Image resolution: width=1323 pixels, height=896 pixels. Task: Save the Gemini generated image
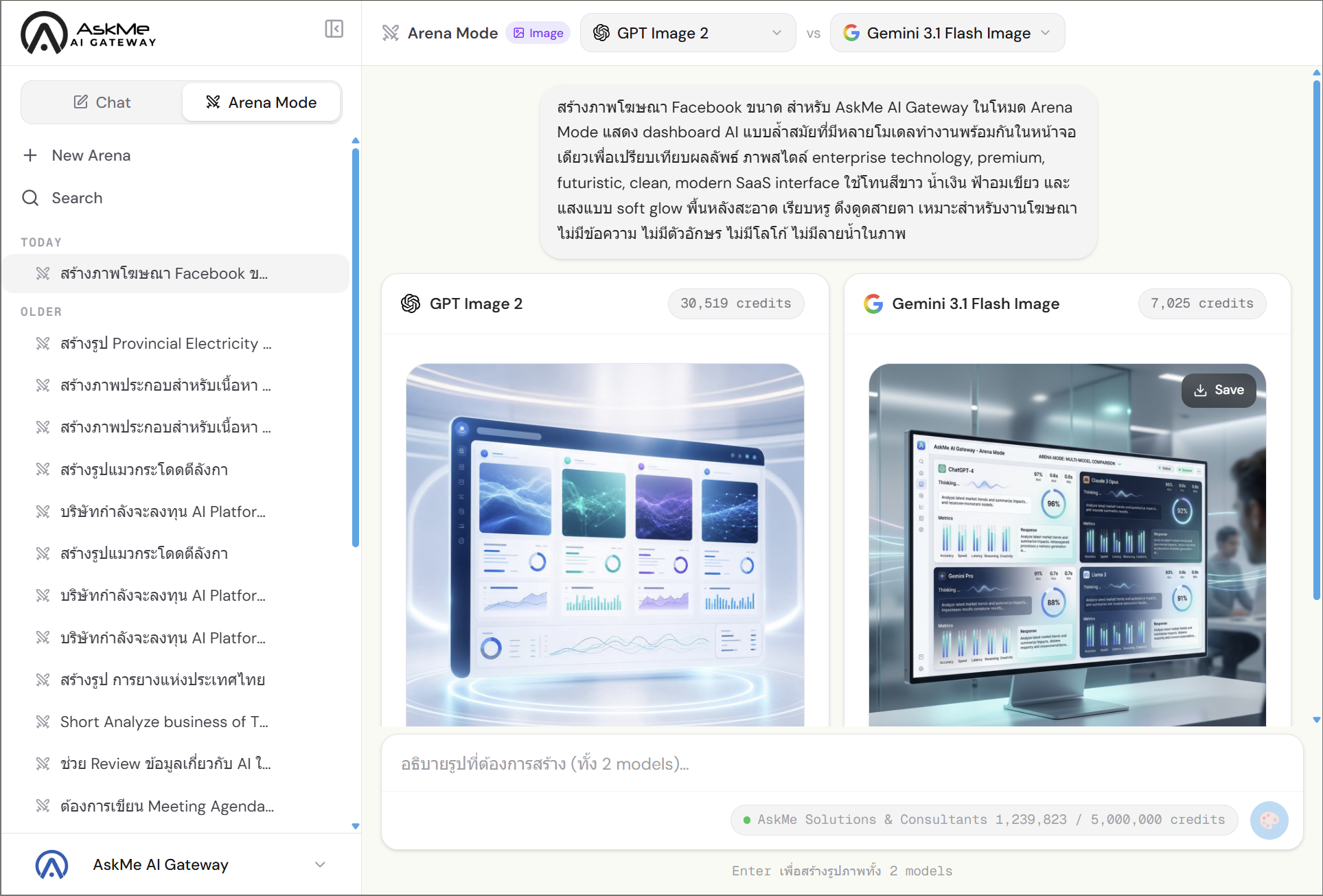[x=1219, y=390]
